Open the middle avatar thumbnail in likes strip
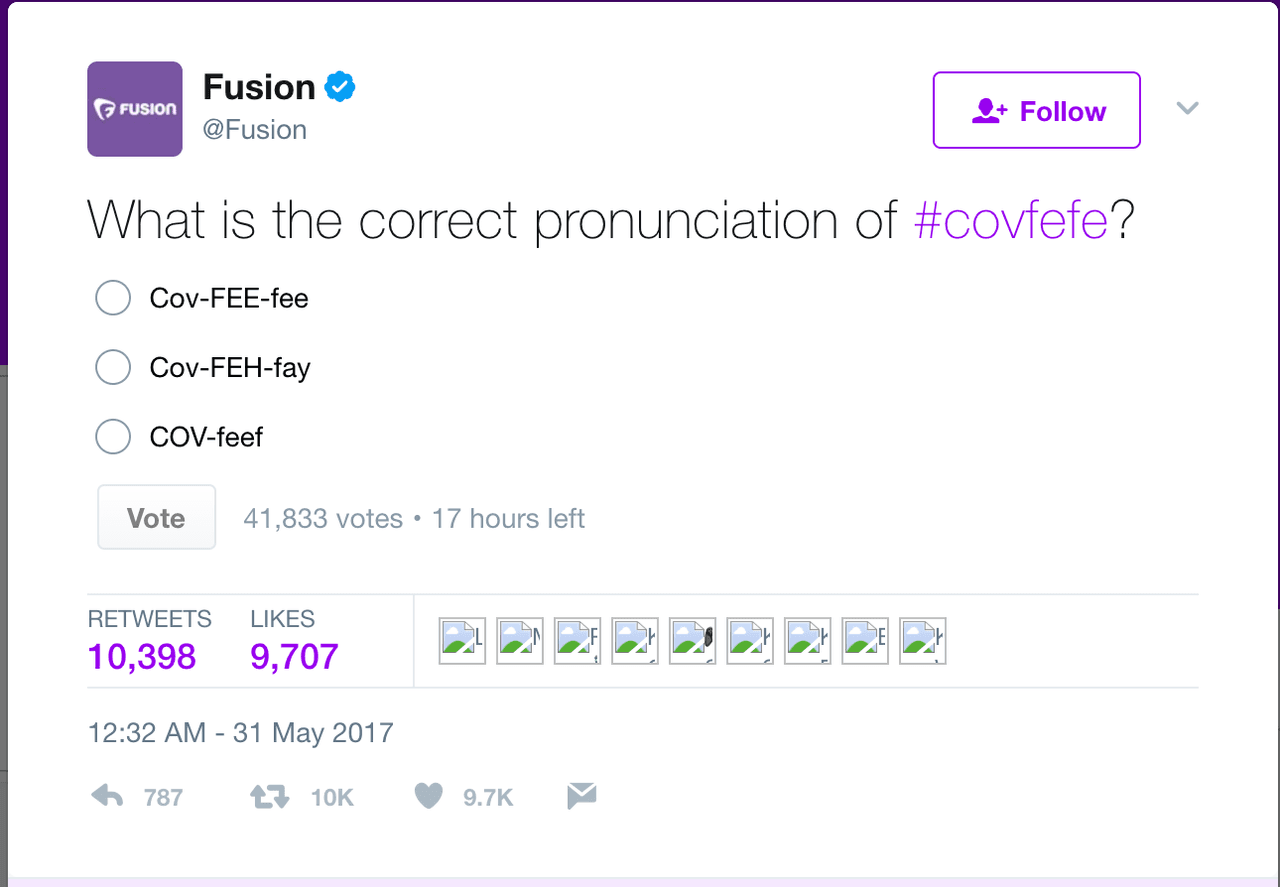Viewport: 1280px width, 887px height. point(692,640)
